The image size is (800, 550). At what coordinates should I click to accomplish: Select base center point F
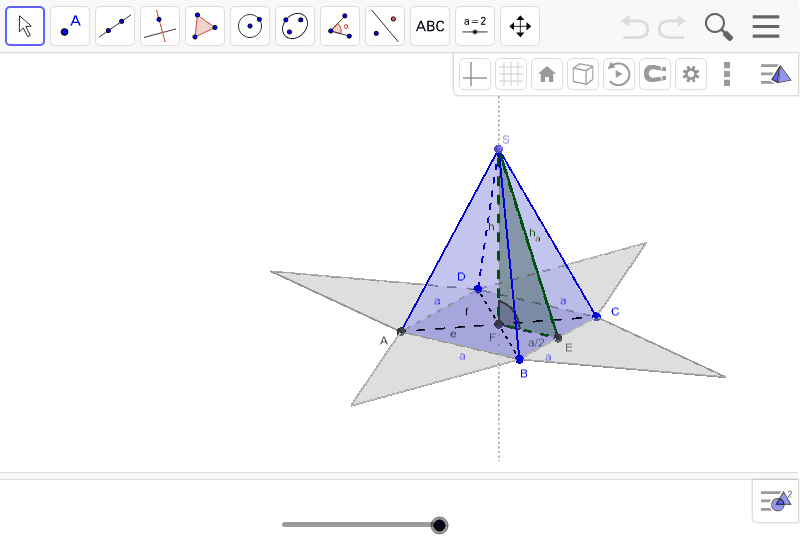click(x=498, y=324)
